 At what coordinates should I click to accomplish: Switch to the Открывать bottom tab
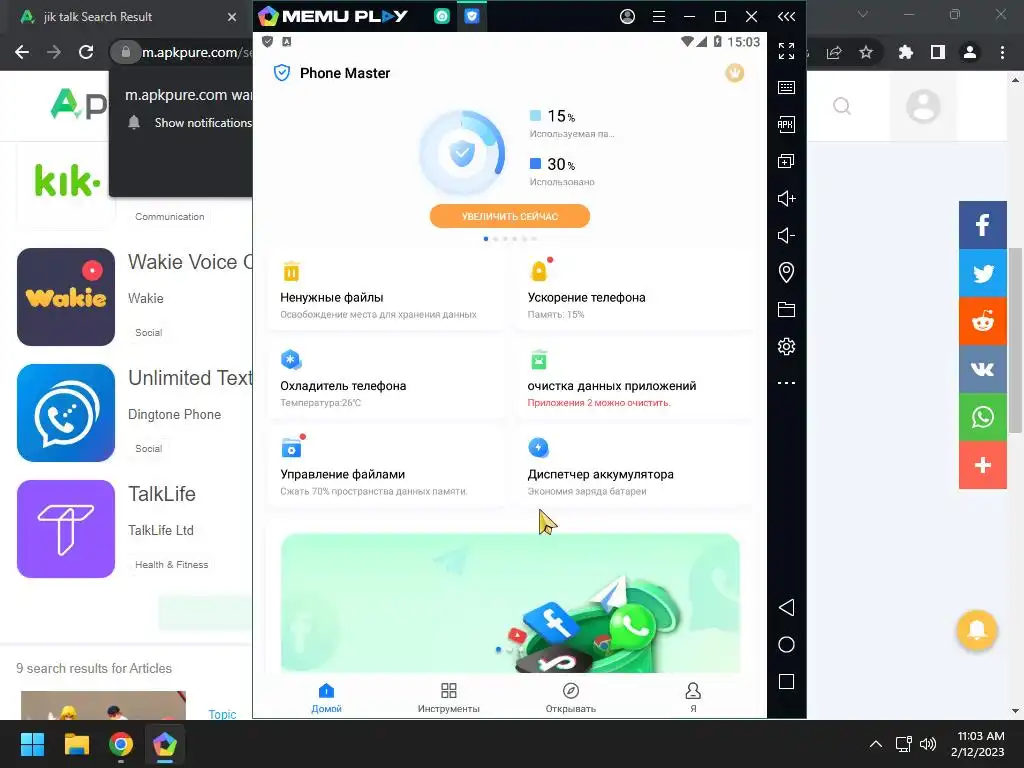(x=571, y=697)
